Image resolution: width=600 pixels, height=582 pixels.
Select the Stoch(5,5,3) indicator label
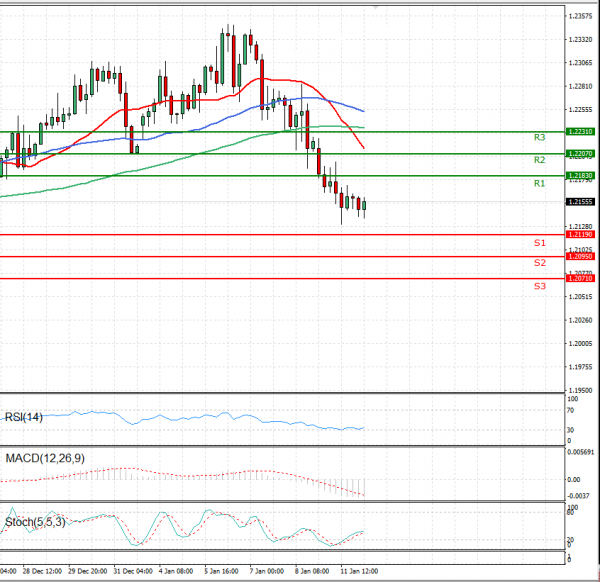coord(35,522)
